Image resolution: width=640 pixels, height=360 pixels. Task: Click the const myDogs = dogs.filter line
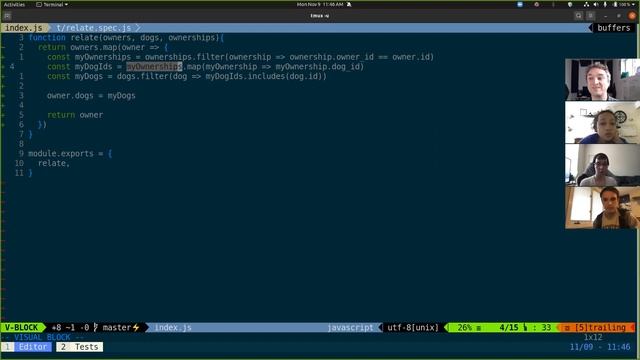pyautogui.click(x=187, y=76)
